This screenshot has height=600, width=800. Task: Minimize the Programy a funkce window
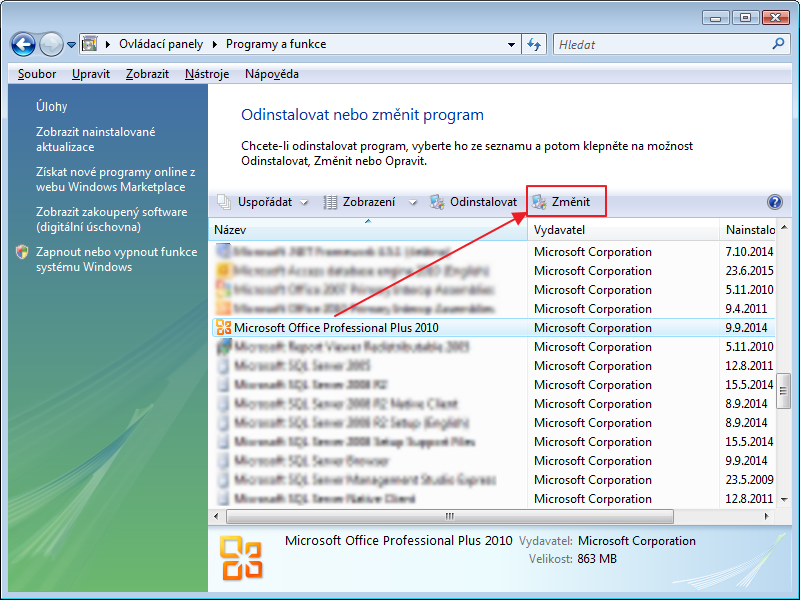coord(715,18)
